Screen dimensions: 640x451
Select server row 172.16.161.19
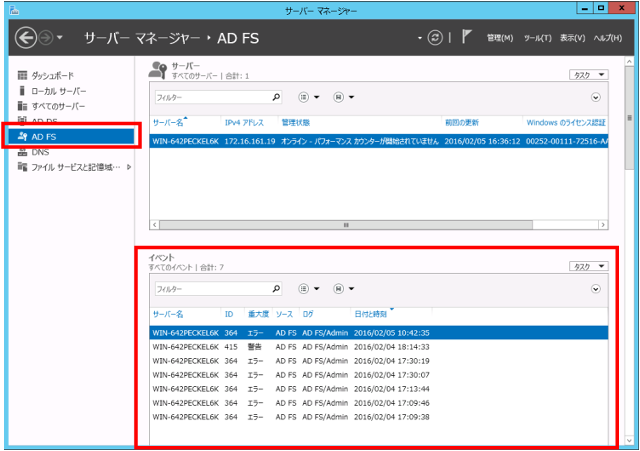pos(379,141)
